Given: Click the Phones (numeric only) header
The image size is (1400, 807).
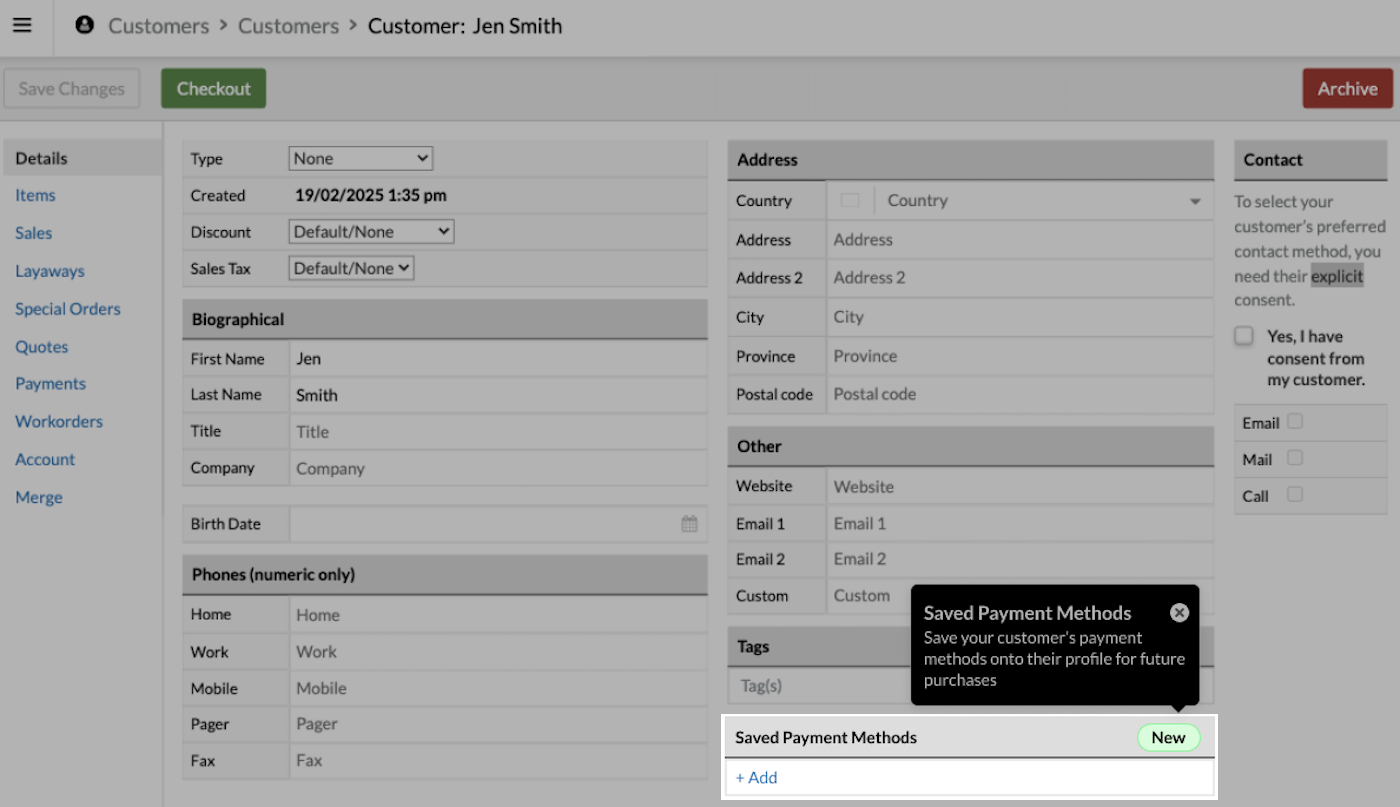Looking at the screenshot, I should tap(445, 575).
